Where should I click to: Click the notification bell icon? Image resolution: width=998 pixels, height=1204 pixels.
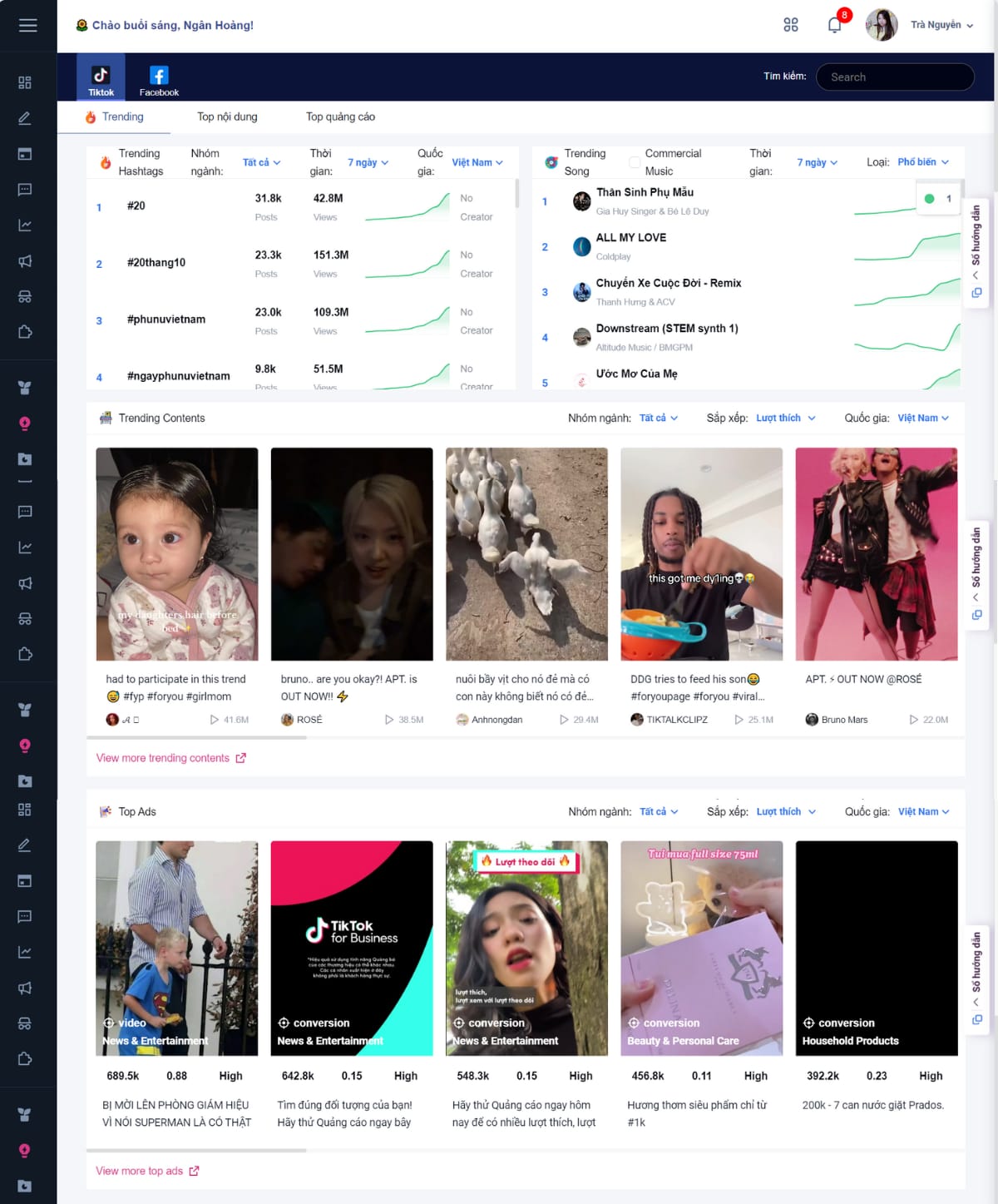click(x=834, y=25)
